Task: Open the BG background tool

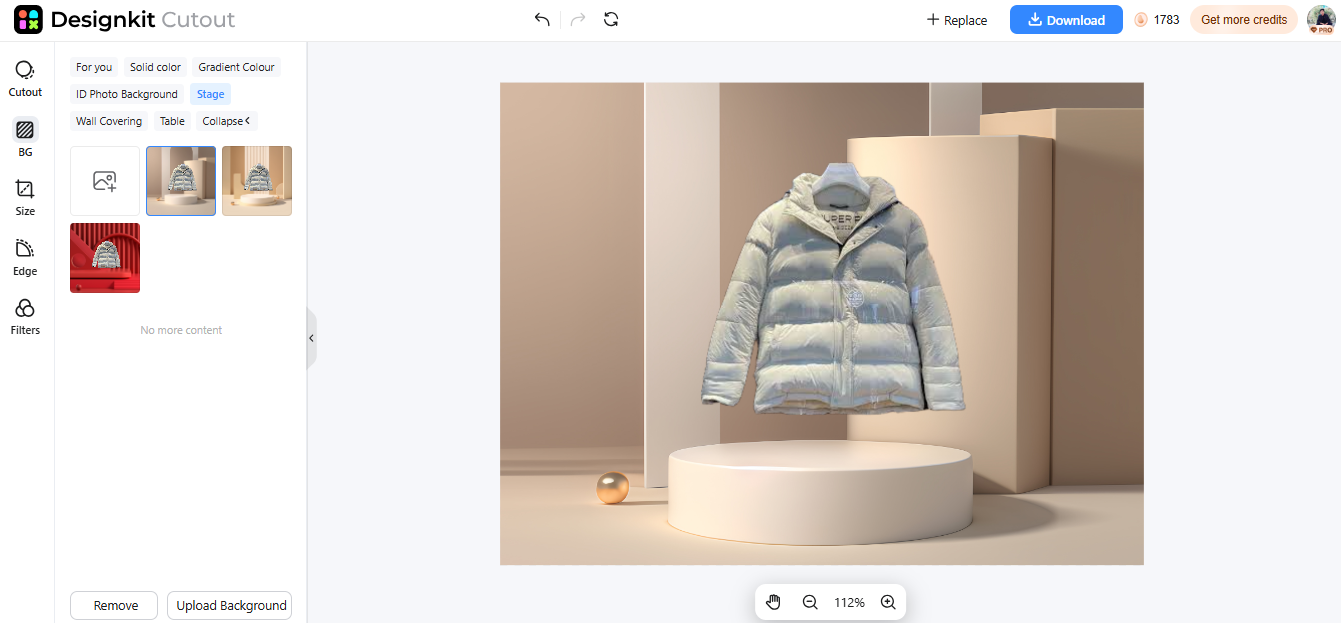Action: pyautogui.click(x=25, y=138)
